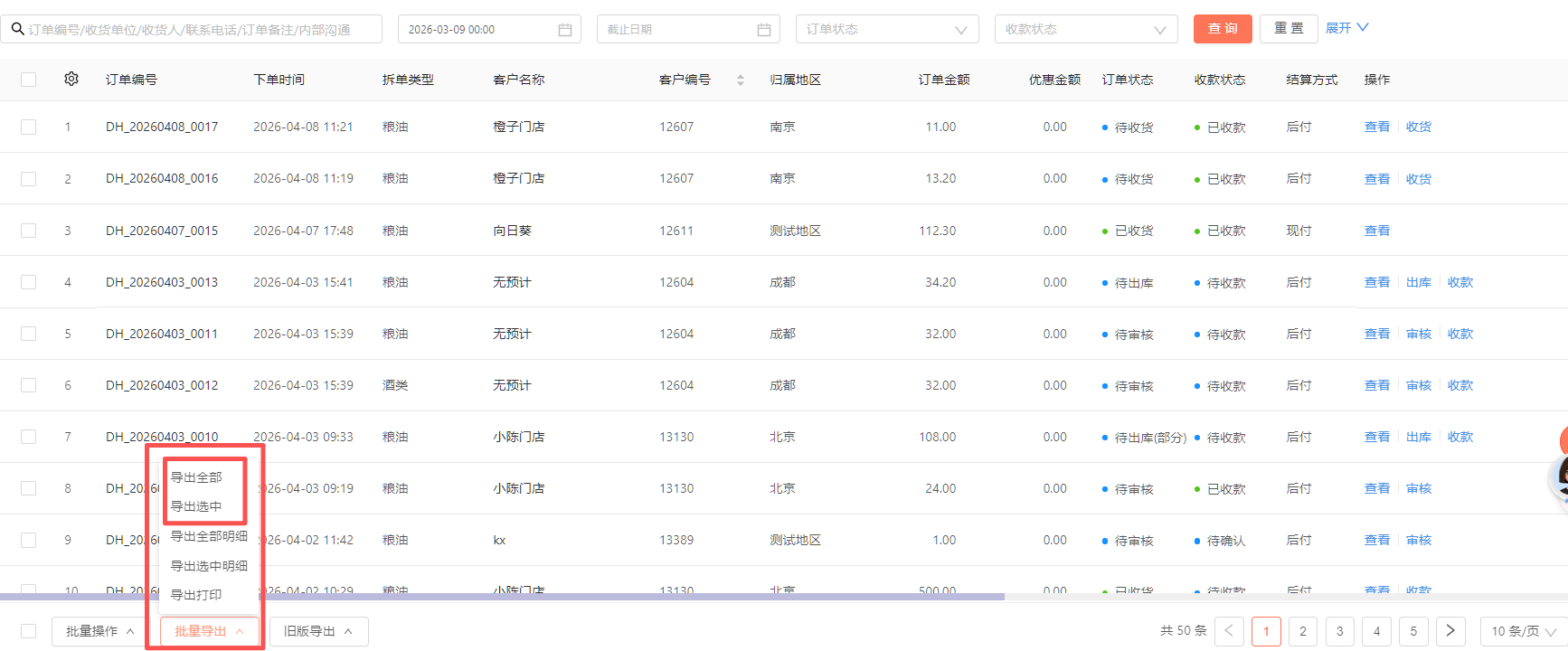Click 出库 for order DH_20260403_0010
Viewport: 1568px width, 651px height.
(x=1419, y=437)
